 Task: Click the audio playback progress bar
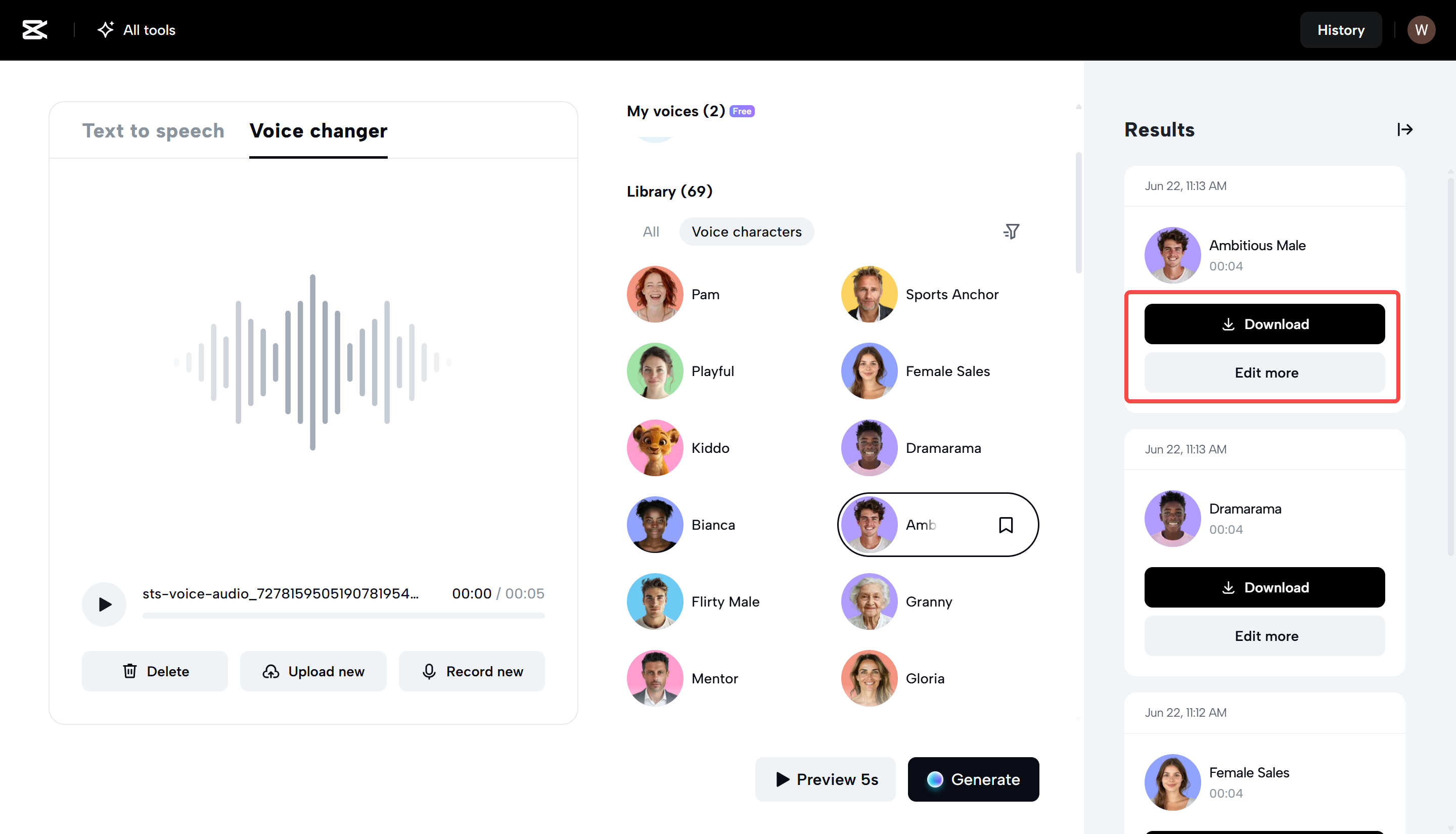343,616
